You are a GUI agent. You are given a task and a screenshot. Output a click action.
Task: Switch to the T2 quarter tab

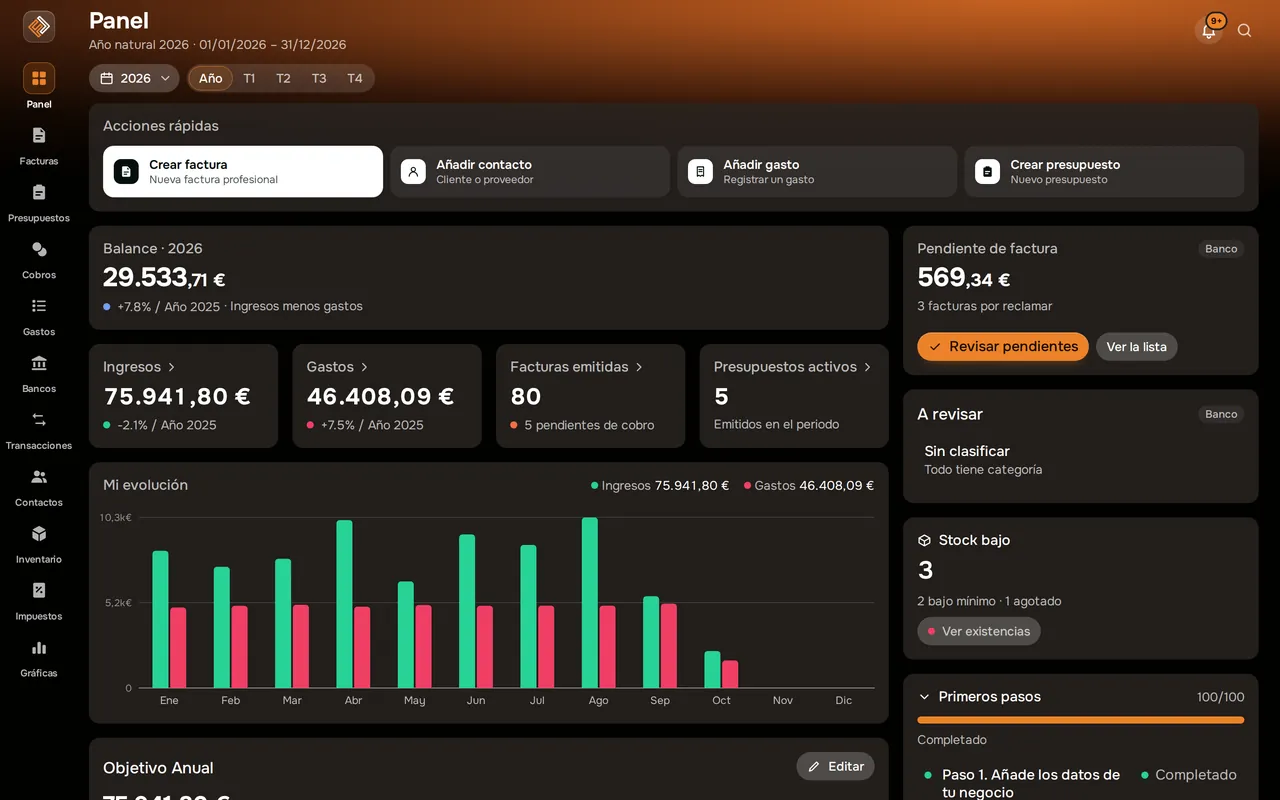tap(284, 78)
